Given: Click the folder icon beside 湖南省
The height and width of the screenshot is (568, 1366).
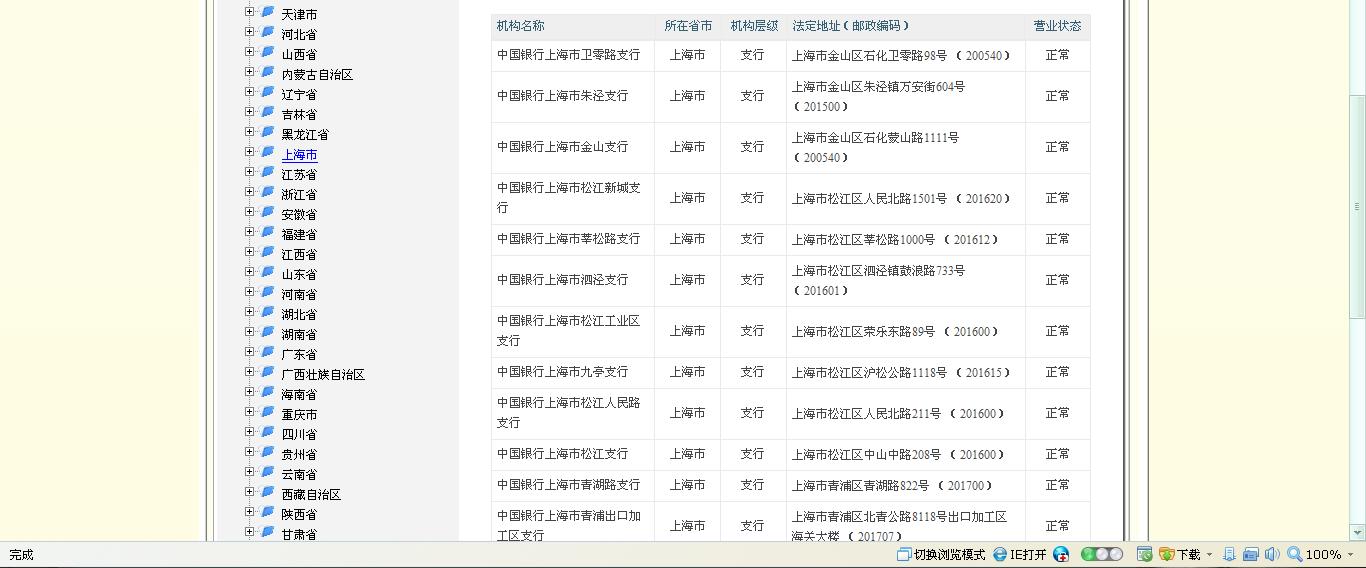Looking at the screenshot, I should 268,332.
